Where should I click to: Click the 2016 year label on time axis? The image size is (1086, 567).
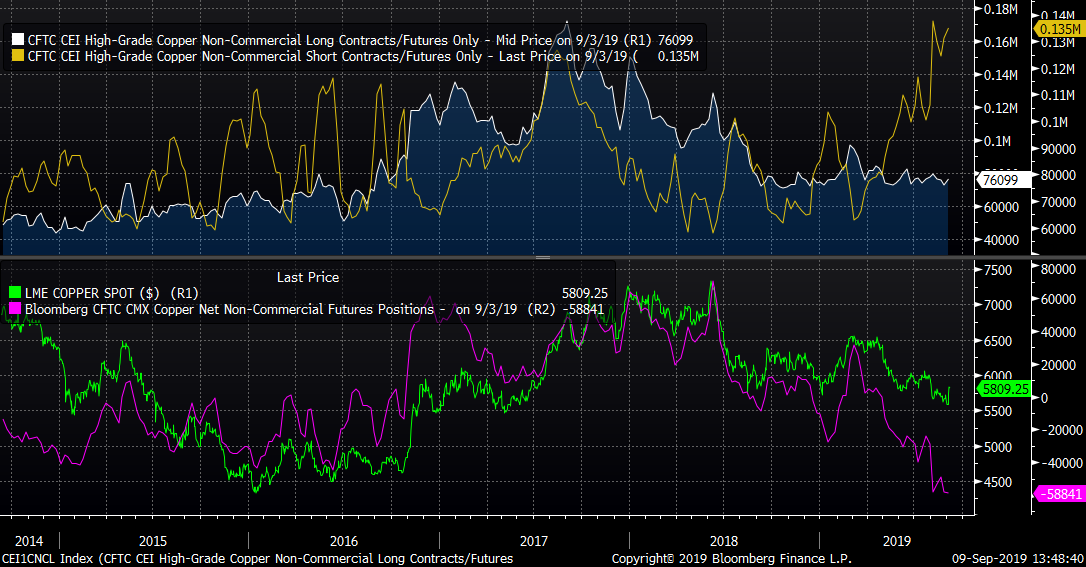point(344,541)
